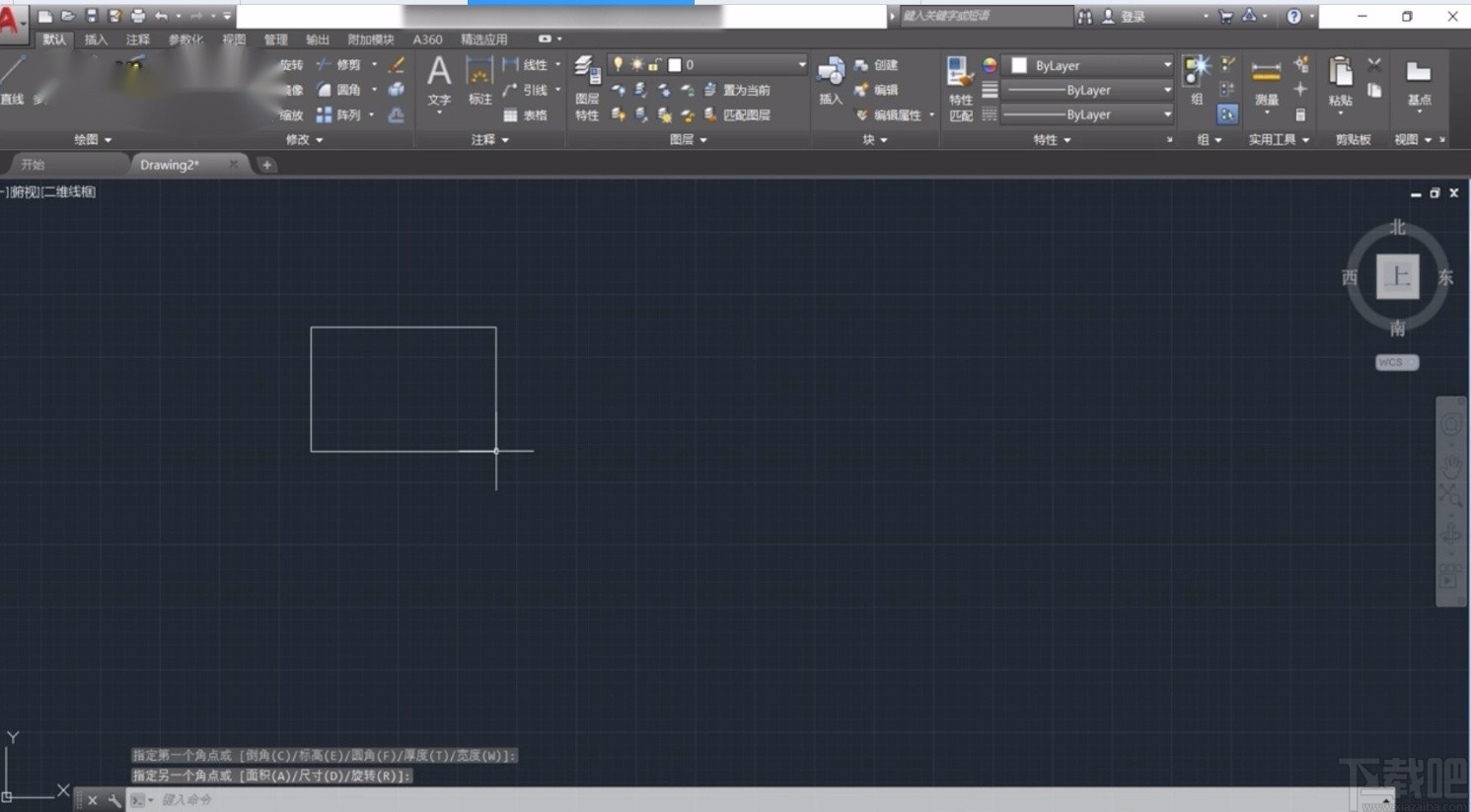Image resolution: width=1471 pixels, height=812 pixels.
Task: Expand the 实用工具 panel flyout
Action: tap(1279, 139)
